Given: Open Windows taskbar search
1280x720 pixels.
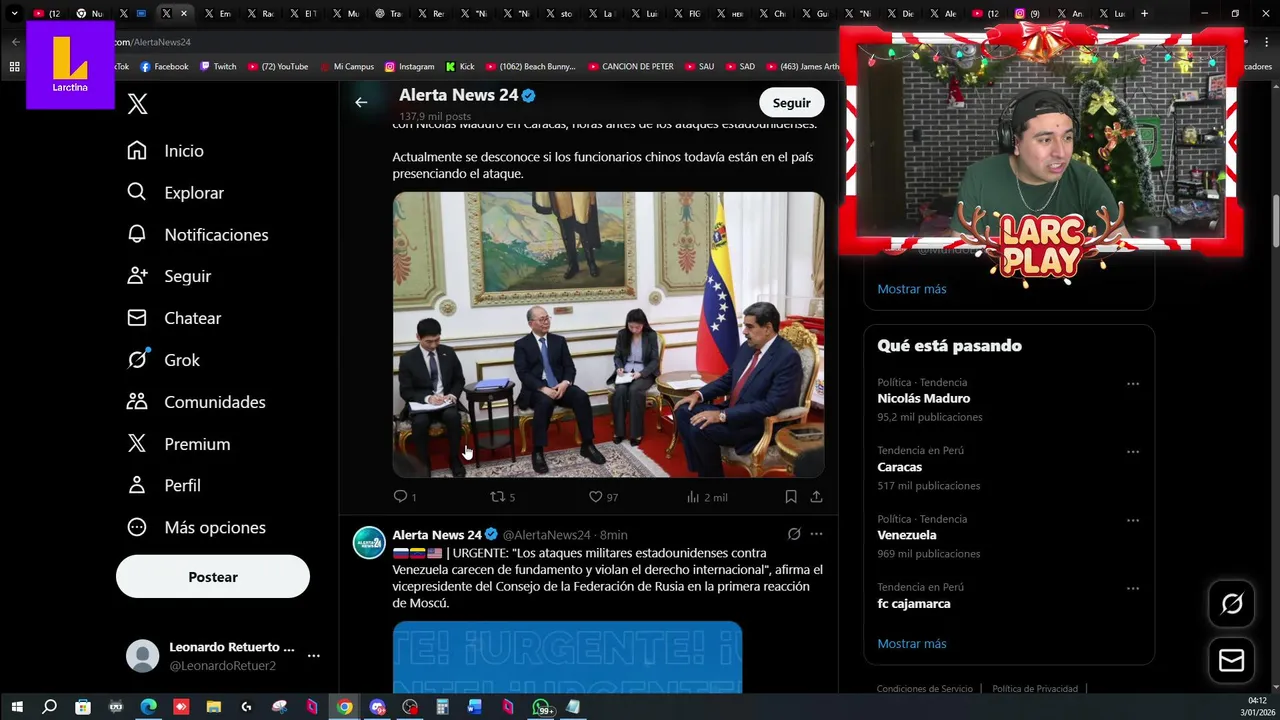Looking at the screenshot, I should point(50,707).
